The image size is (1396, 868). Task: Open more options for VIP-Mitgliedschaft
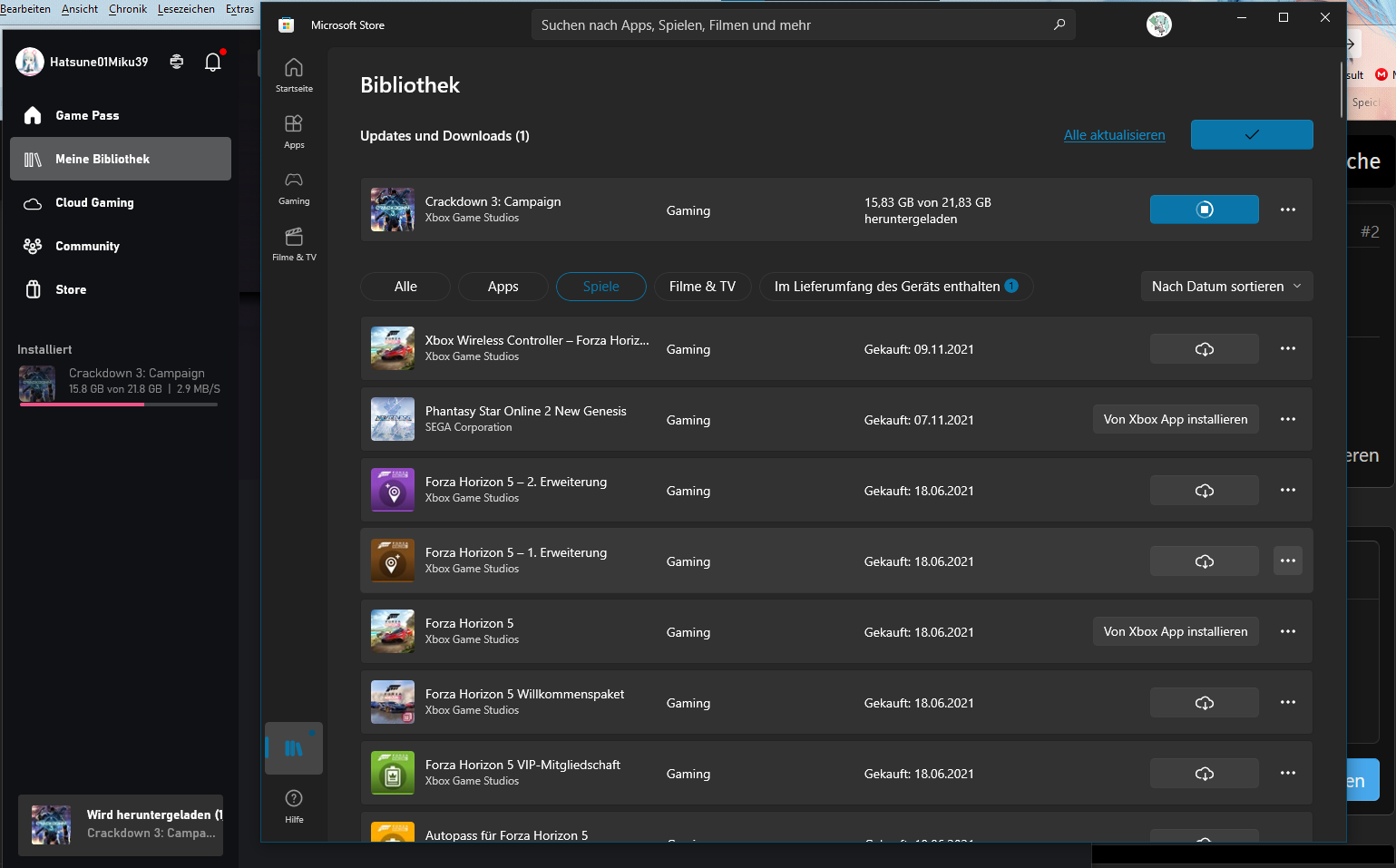tap(1287, 774)
